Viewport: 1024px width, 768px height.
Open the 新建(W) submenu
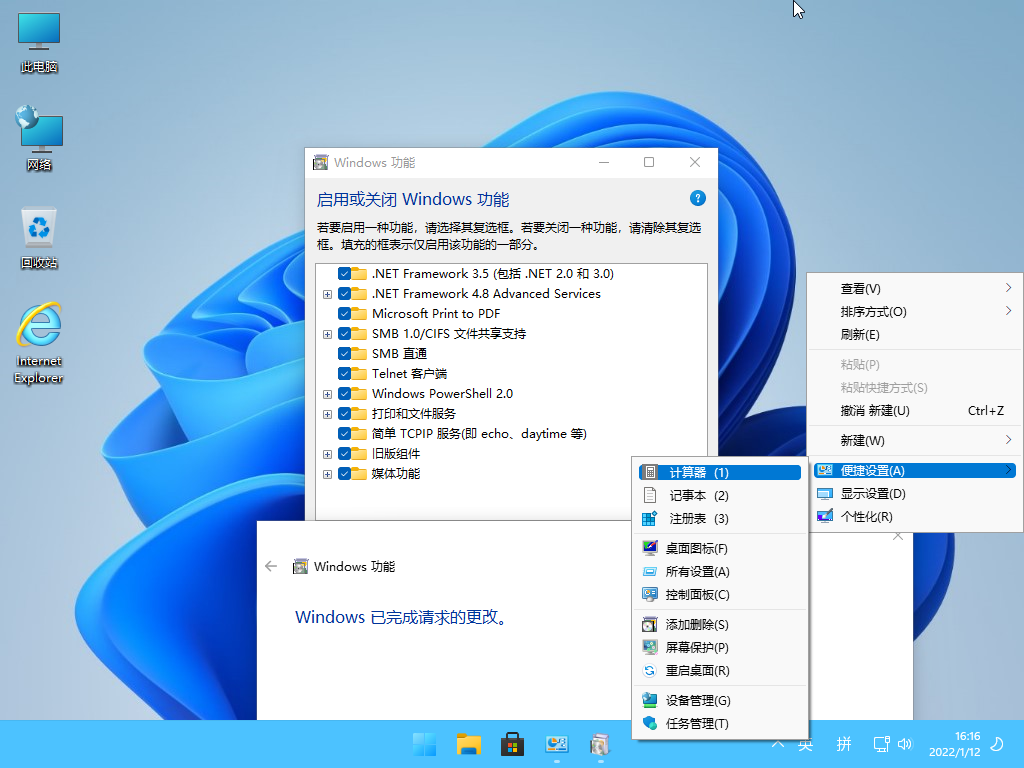914,441
